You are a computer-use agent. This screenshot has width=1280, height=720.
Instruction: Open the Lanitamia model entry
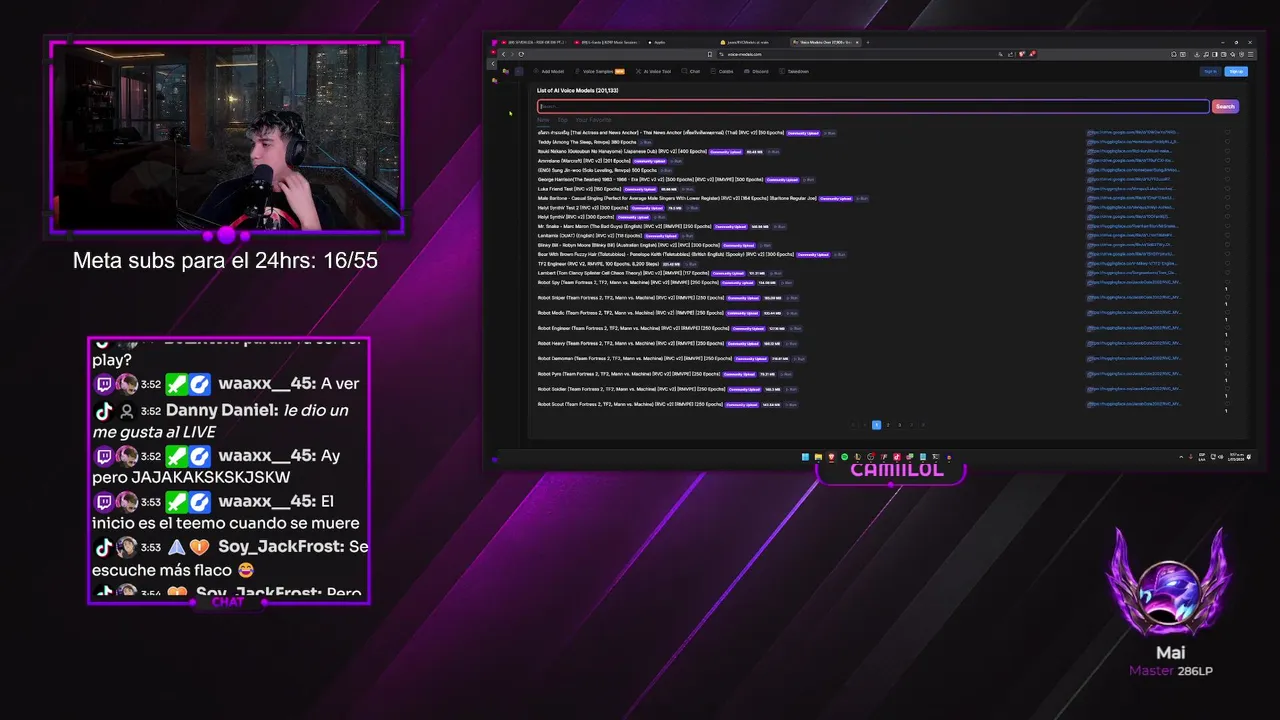(x=590, y=236)
